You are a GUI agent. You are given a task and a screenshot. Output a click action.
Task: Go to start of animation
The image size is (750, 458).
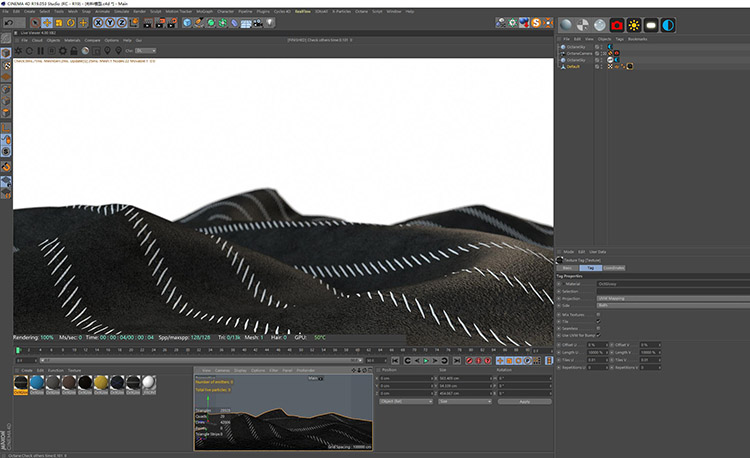395,360
